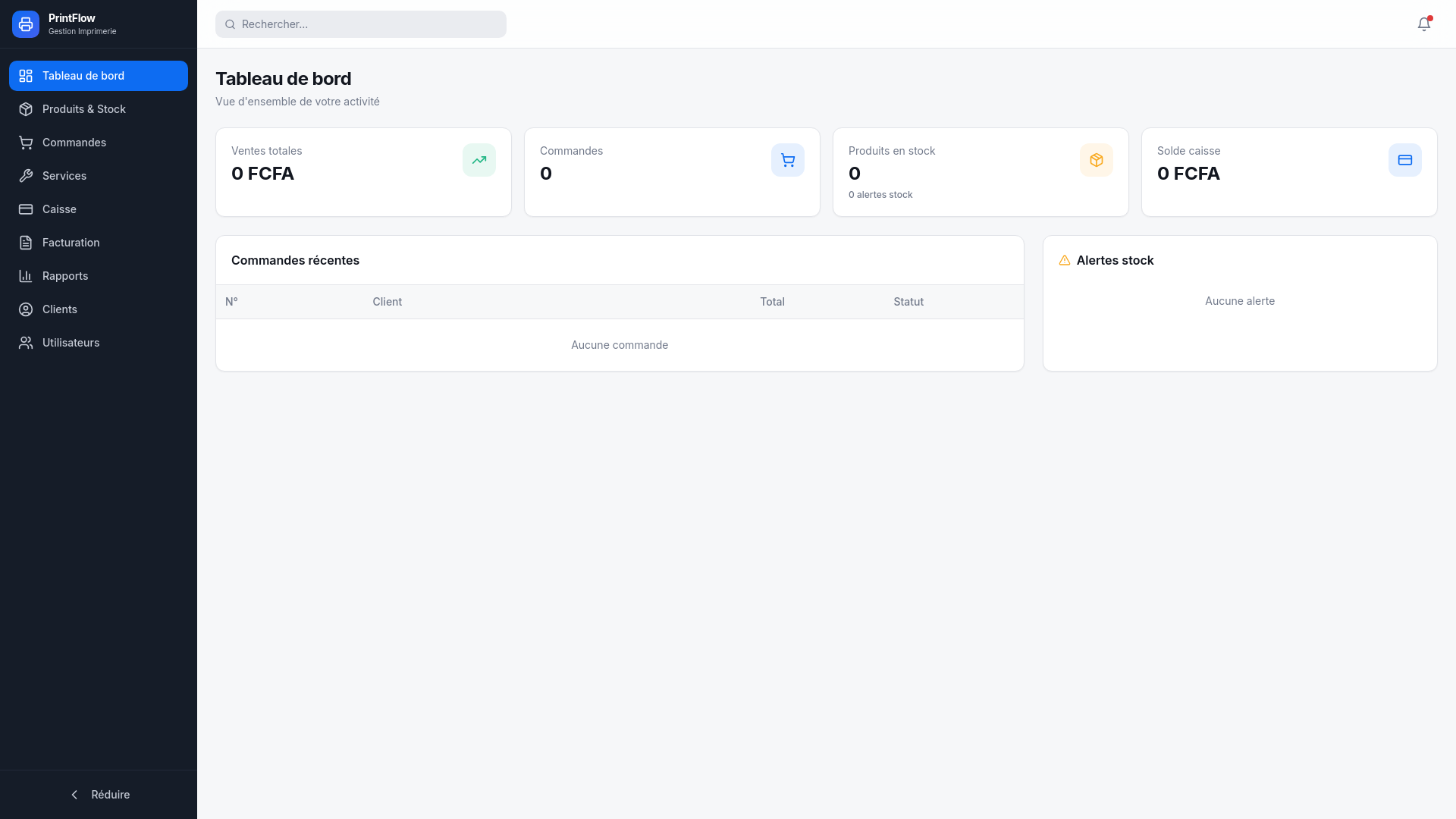
Task: Collapse the sidebar with the Réduire chevron
Action: click(x=74, y=795)
